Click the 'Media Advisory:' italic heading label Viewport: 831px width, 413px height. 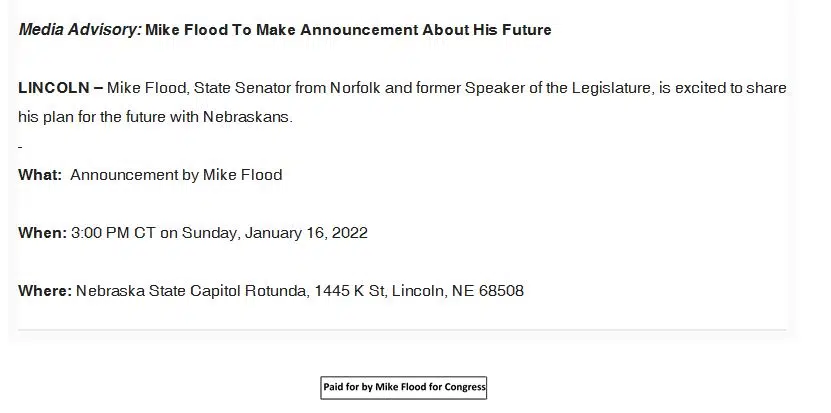(x=79, y=30)
